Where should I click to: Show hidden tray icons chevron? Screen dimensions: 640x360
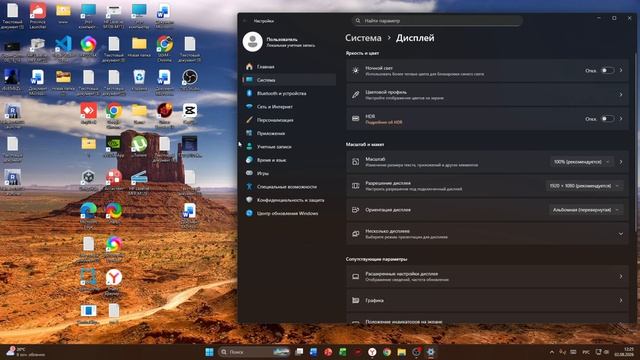[552, 352]
